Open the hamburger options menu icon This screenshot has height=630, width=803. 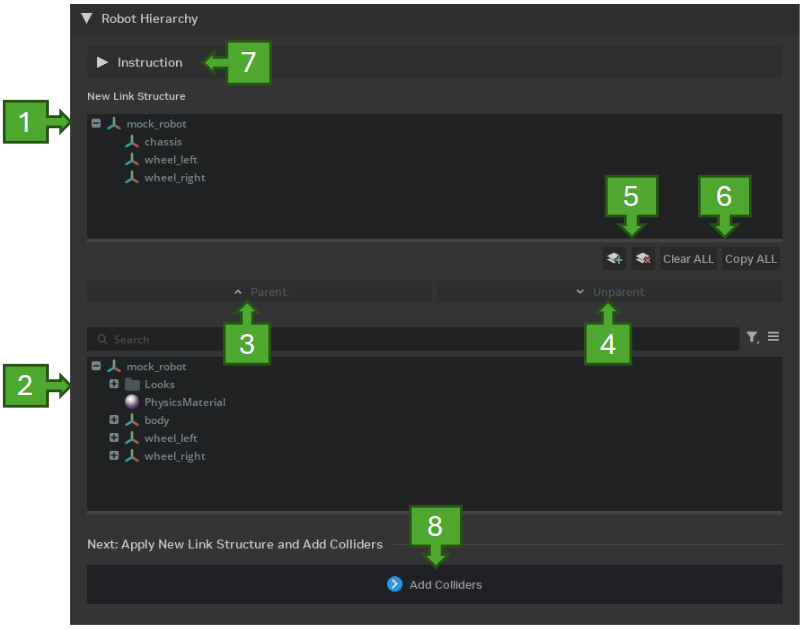pyautogui.click(x=773, y=338)
